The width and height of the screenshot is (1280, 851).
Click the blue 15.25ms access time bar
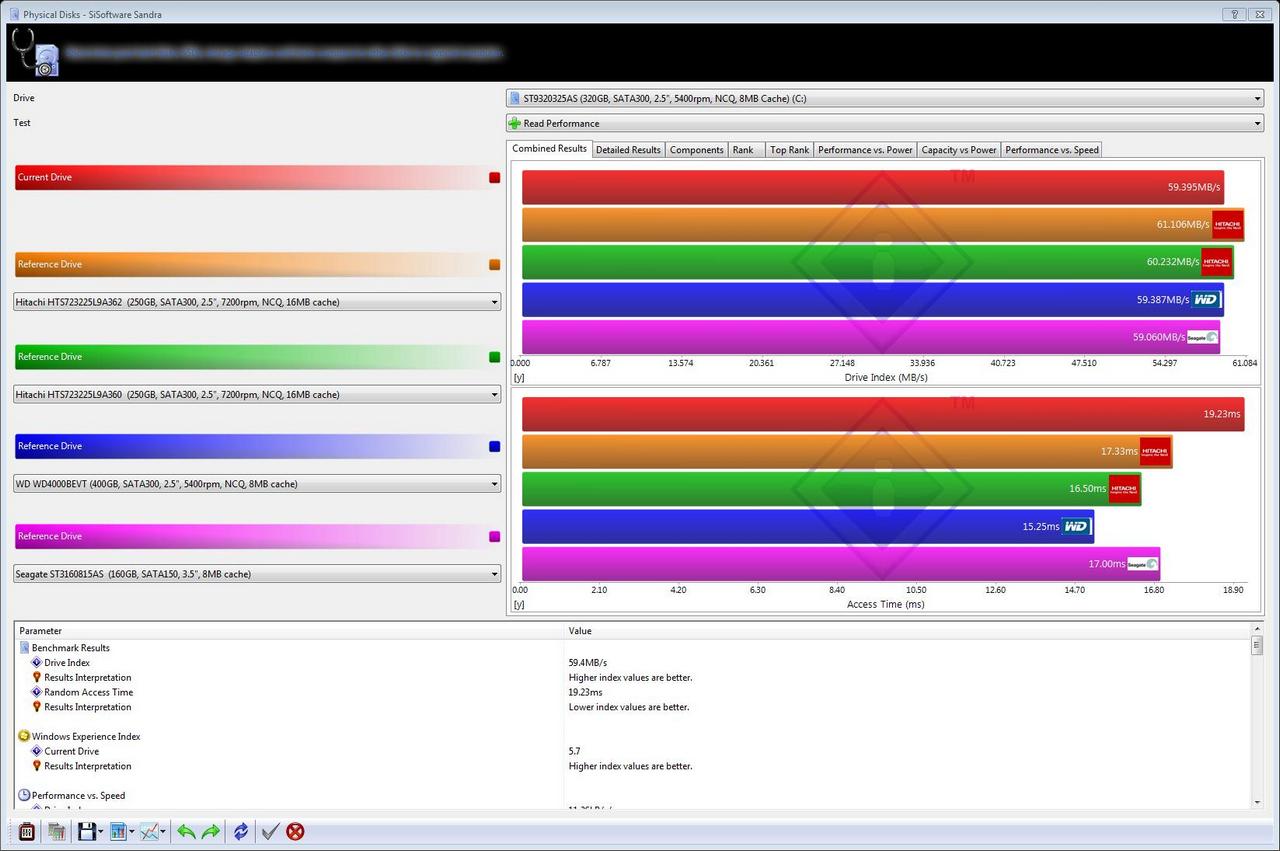[808, 526]
